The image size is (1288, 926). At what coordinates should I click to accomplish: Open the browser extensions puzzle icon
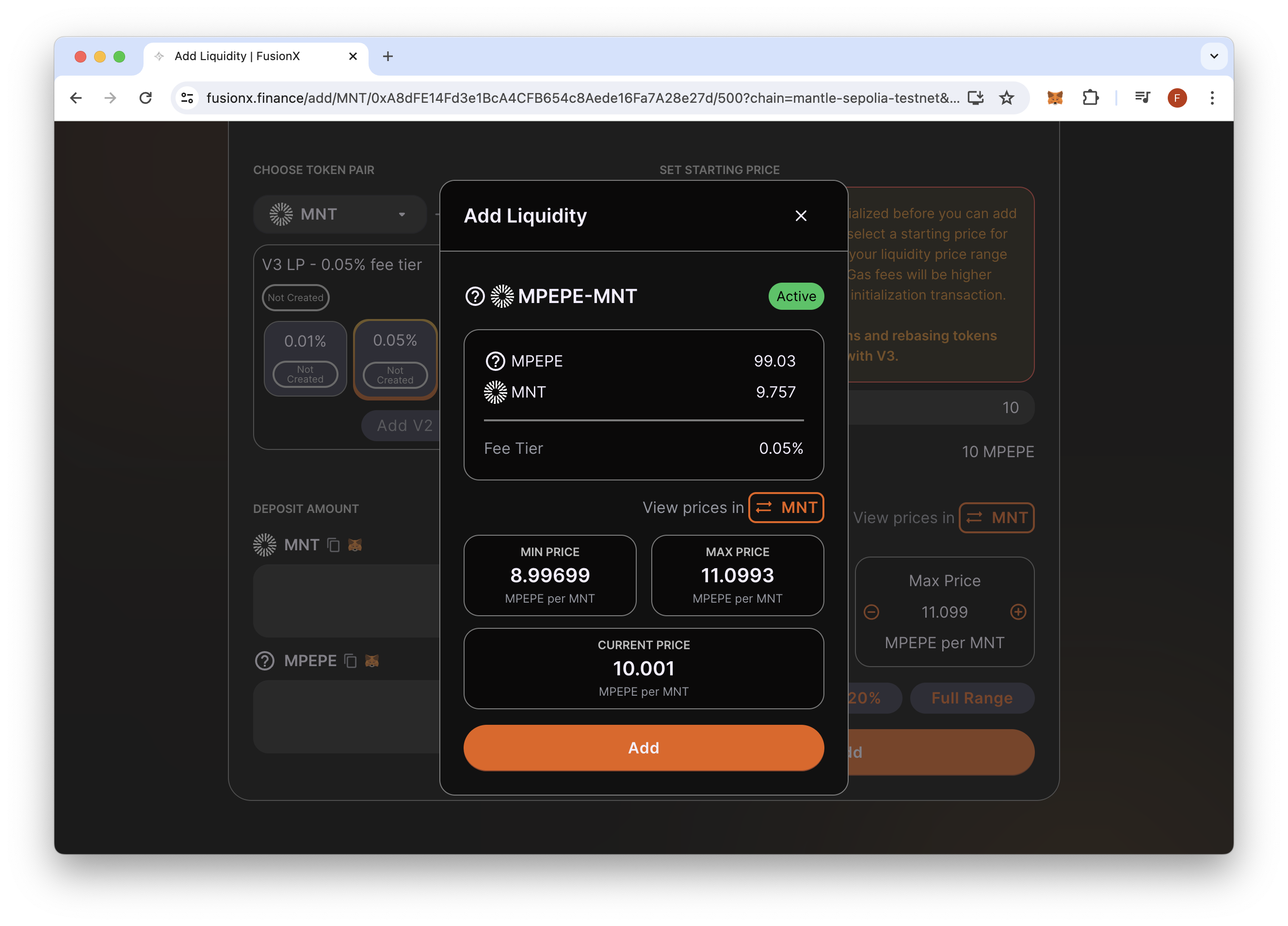pyautogui.click(x=1090, y=97)
